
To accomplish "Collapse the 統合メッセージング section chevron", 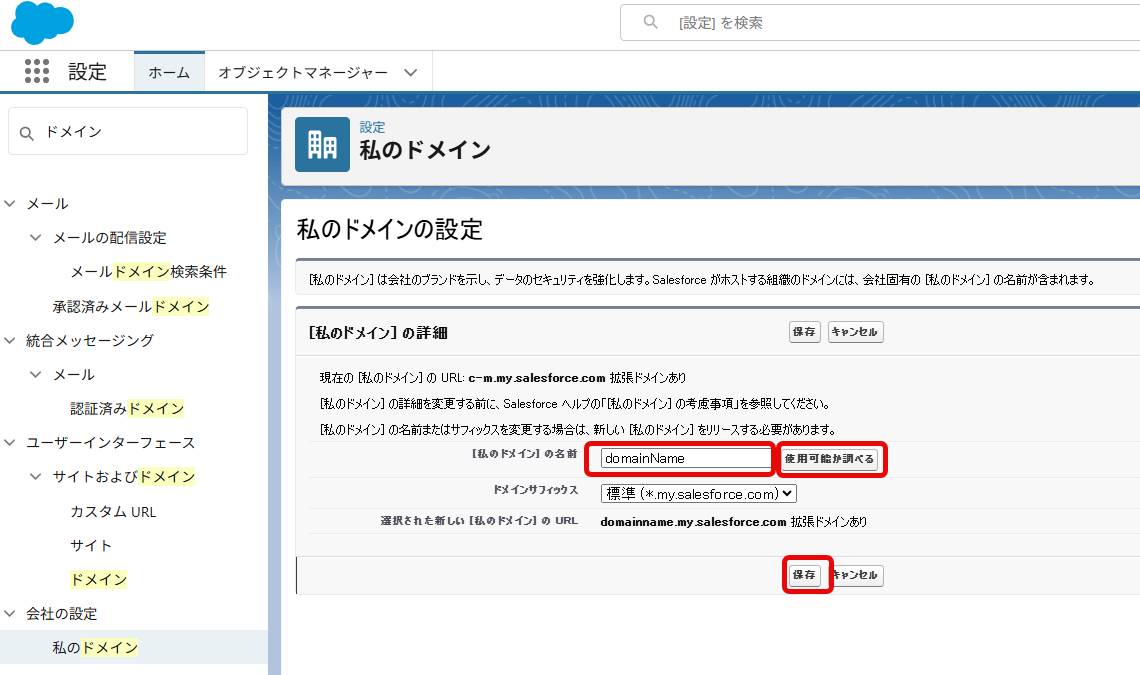I will (10, 340).
